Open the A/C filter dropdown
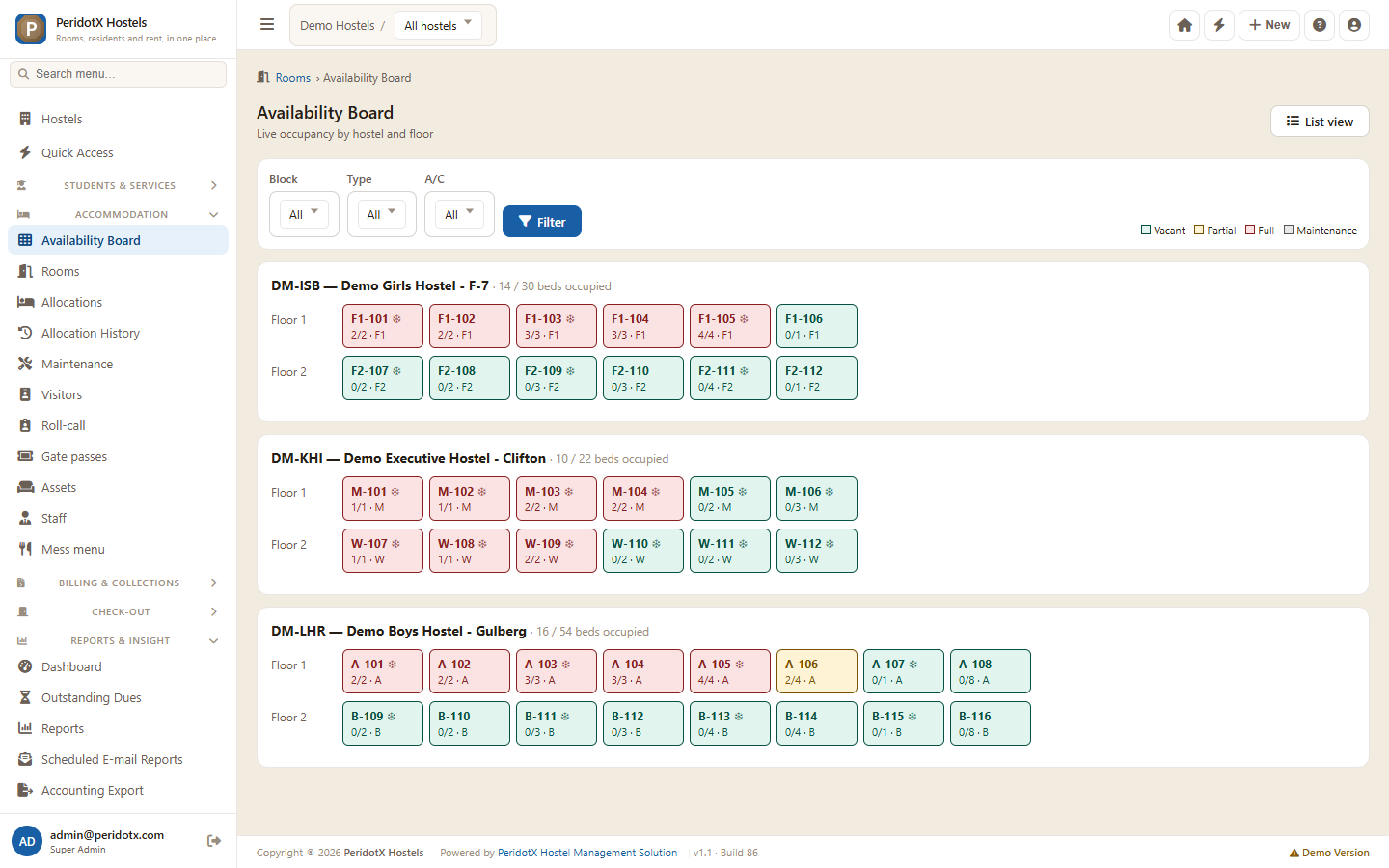The width and height of the screenshot is (1389, 868). [x=459, y=214]
